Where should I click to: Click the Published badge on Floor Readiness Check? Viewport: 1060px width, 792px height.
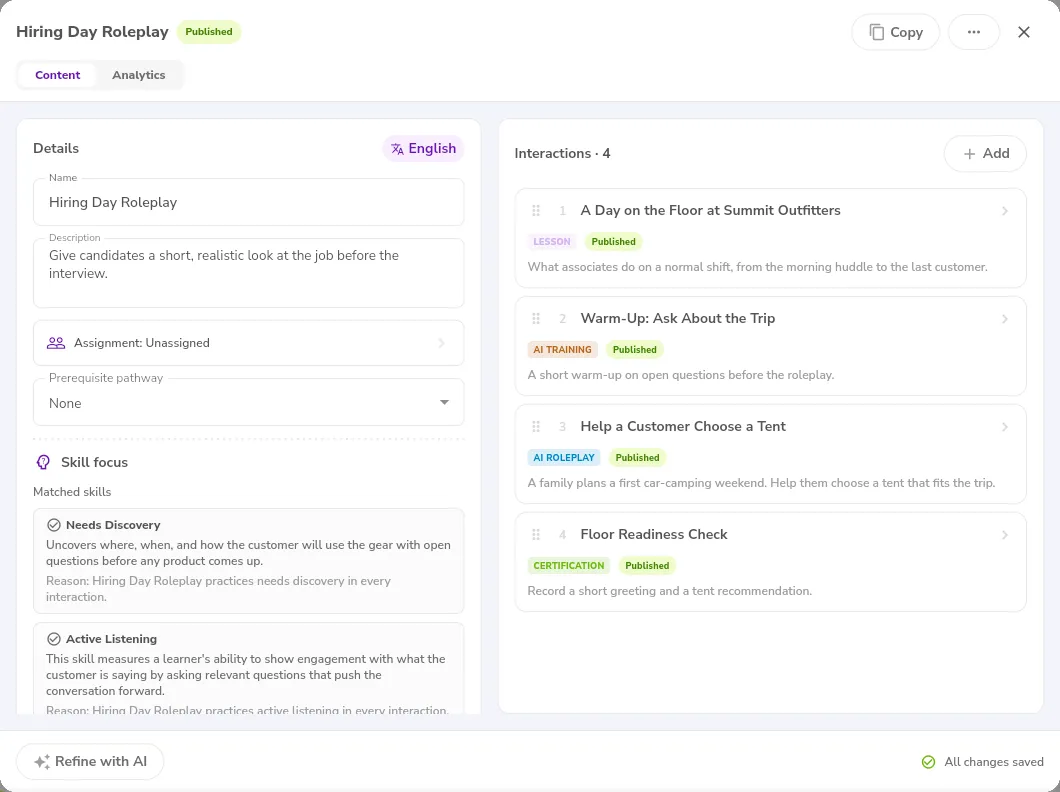point(647,566)
